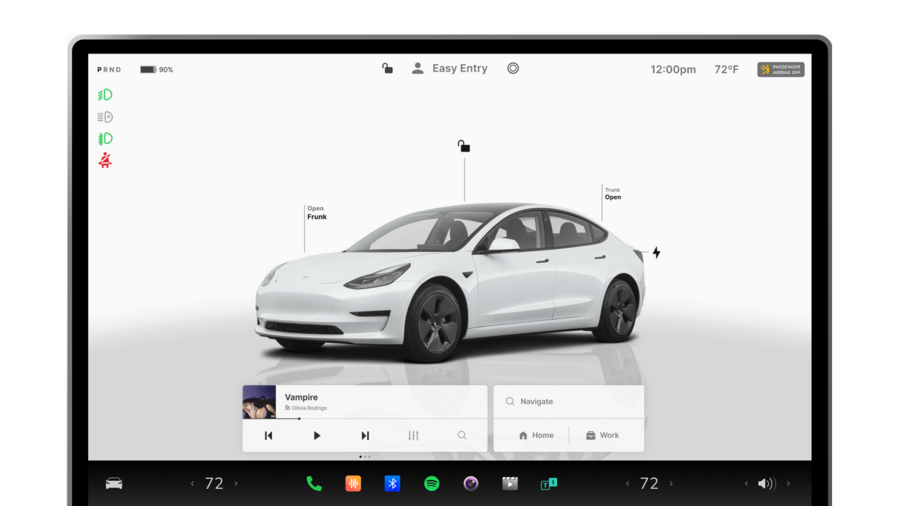Tap the red seatbelt warning icon
The height and width of the screenshot is (506, 900).
pos(105,161)
